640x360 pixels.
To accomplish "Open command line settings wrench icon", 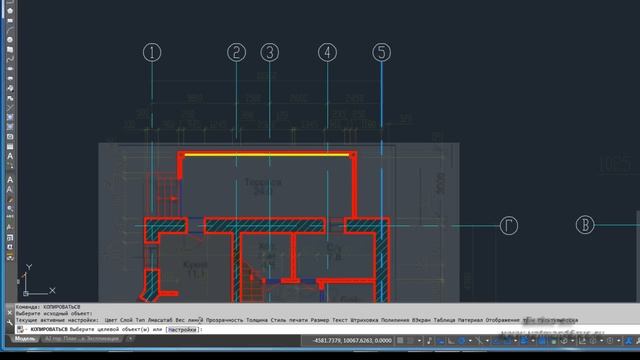I will [10, 322].
